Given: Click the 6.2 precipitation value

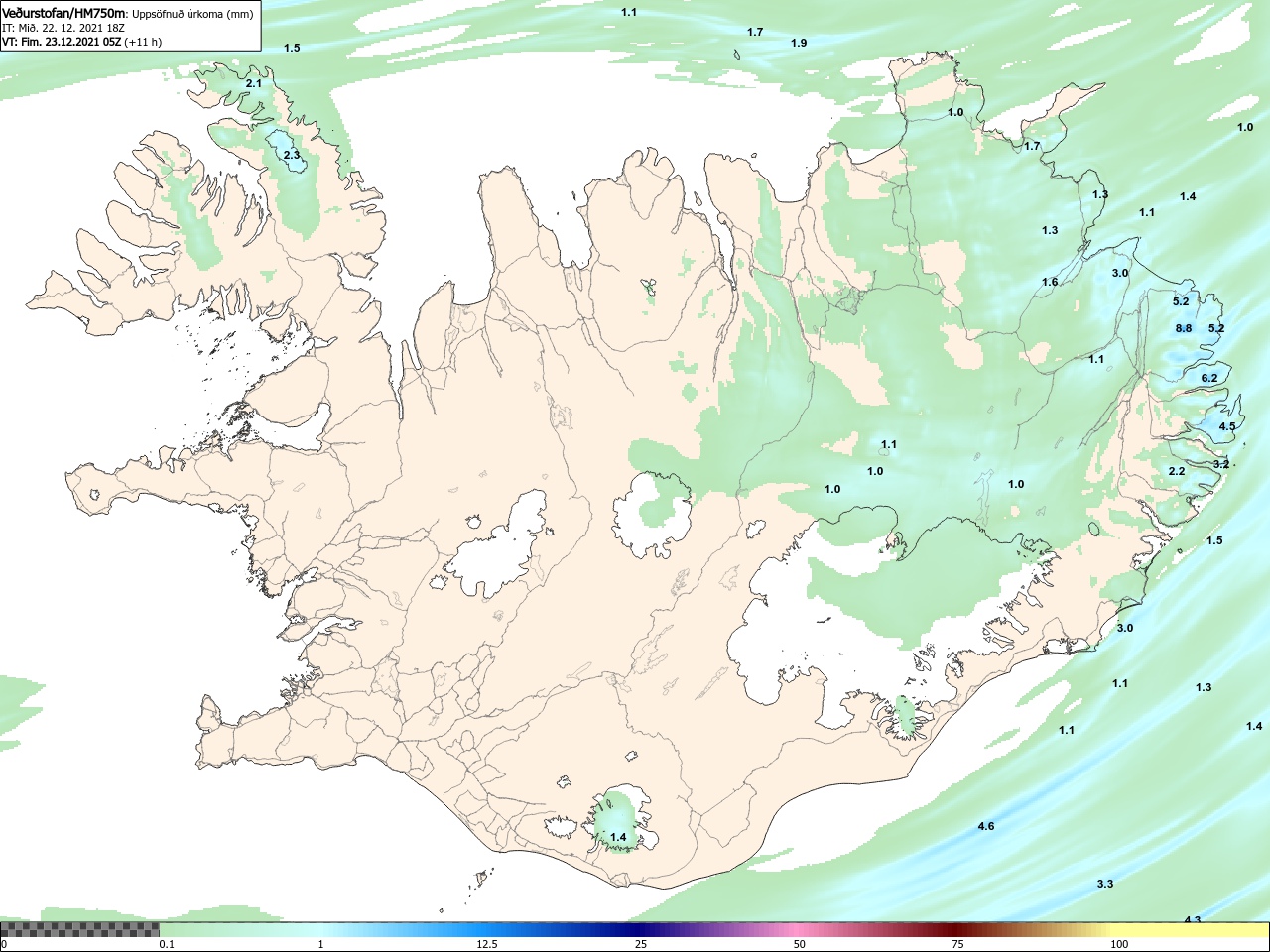Looking at the screenshot, I should tap(1209, 378).
